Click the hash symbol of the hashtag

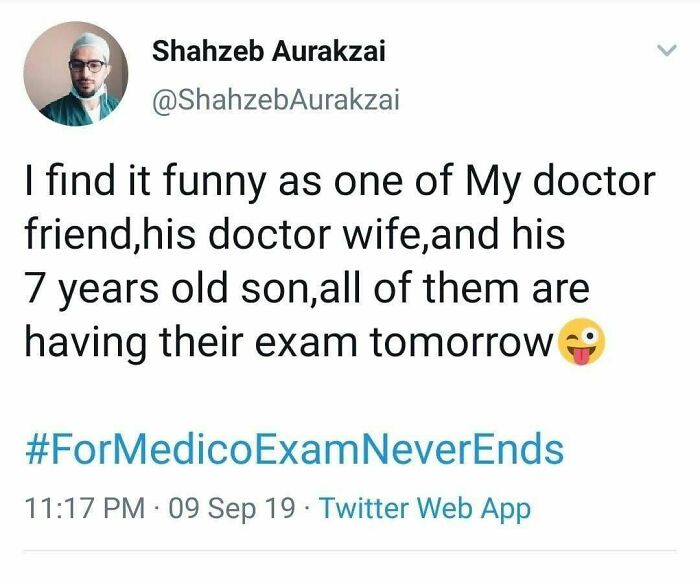(36, 450)
